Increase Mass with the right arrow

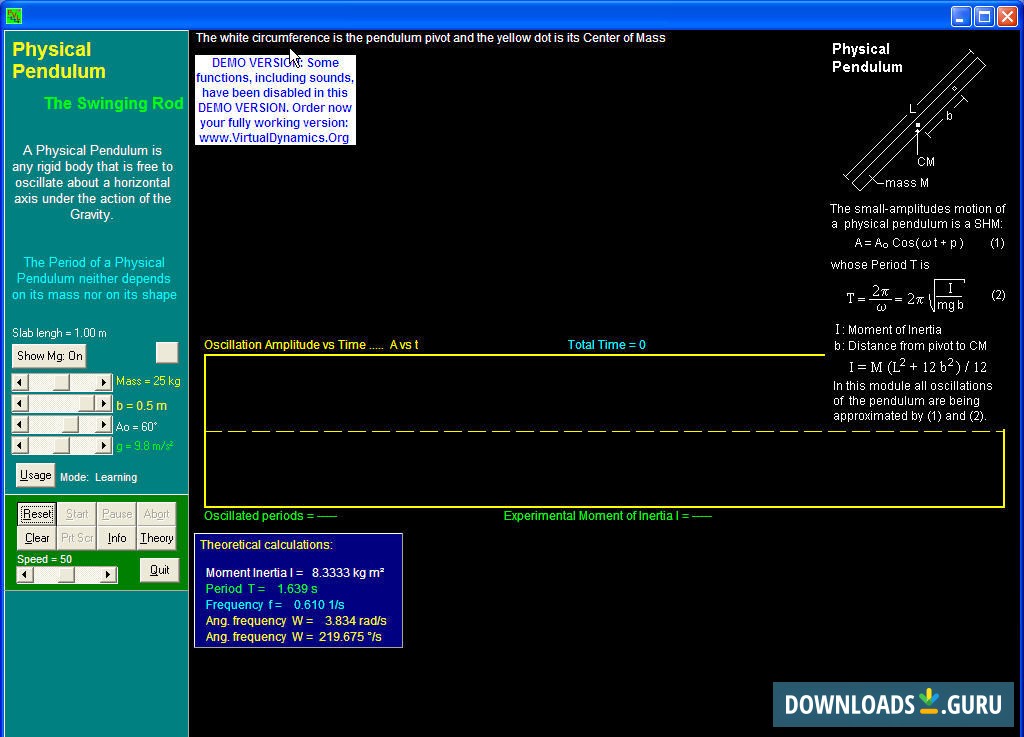(103, 382)
